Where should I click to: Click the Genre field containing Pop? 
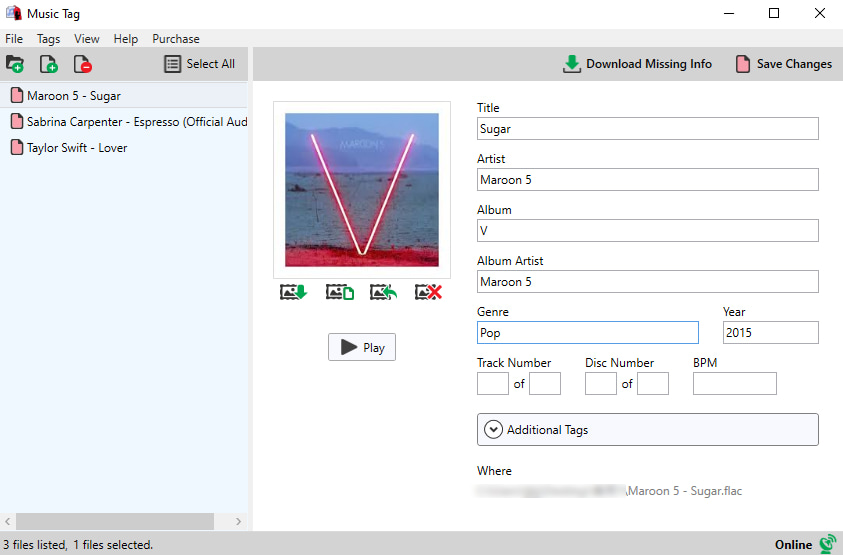click(x=588, y=333)
